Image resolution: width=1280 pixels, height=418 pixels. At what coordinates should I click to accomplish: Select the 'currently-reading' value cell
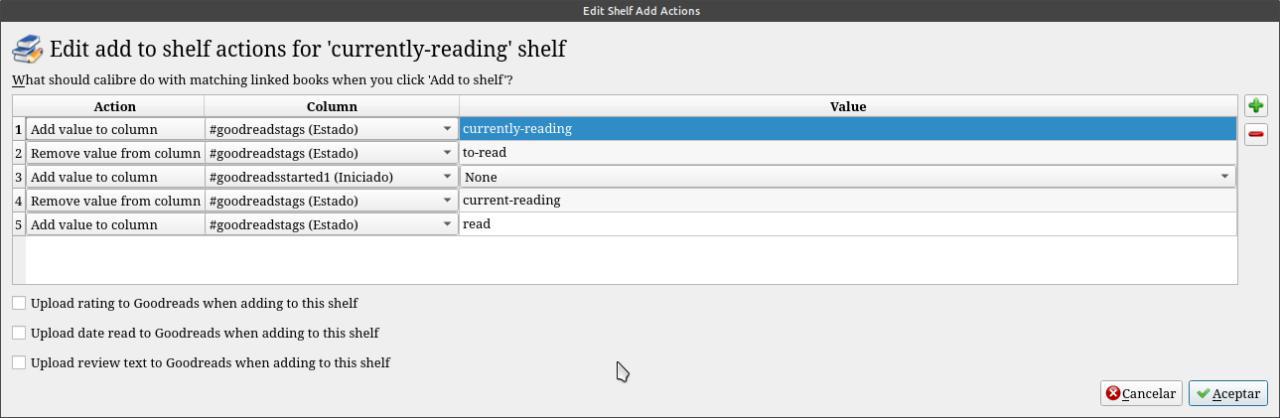click(847, 129)
